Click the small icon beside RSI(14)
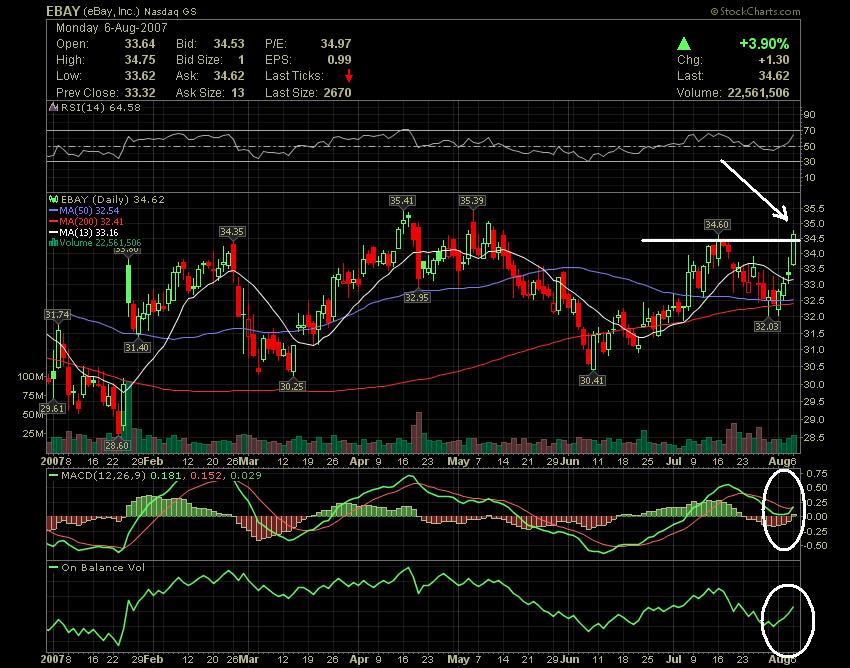Viewport: 850px width, 668px height. (53, 107)
